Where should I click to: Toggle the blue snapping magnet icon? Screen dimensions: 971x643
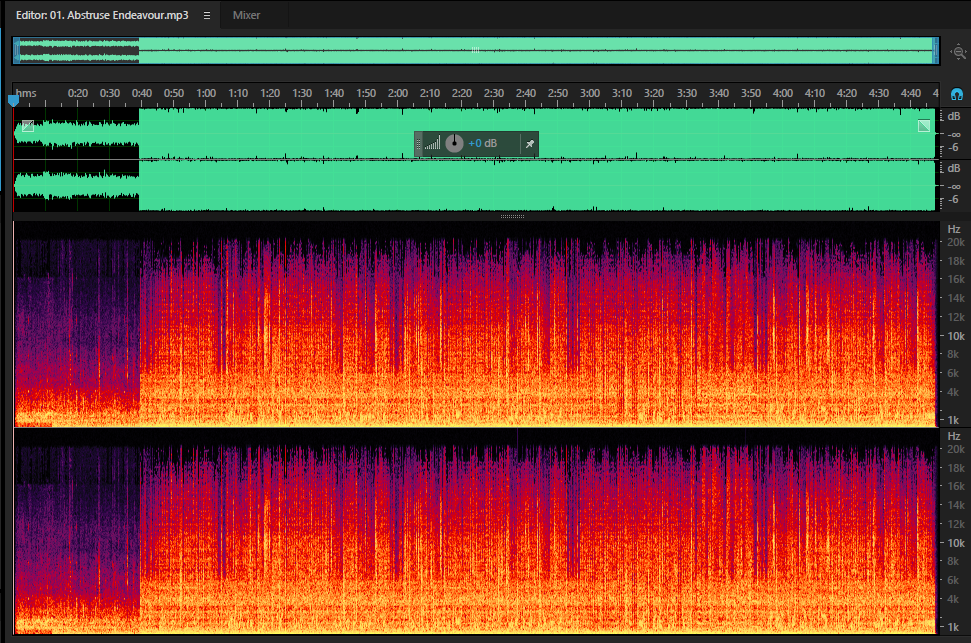(x=957, y=94)
